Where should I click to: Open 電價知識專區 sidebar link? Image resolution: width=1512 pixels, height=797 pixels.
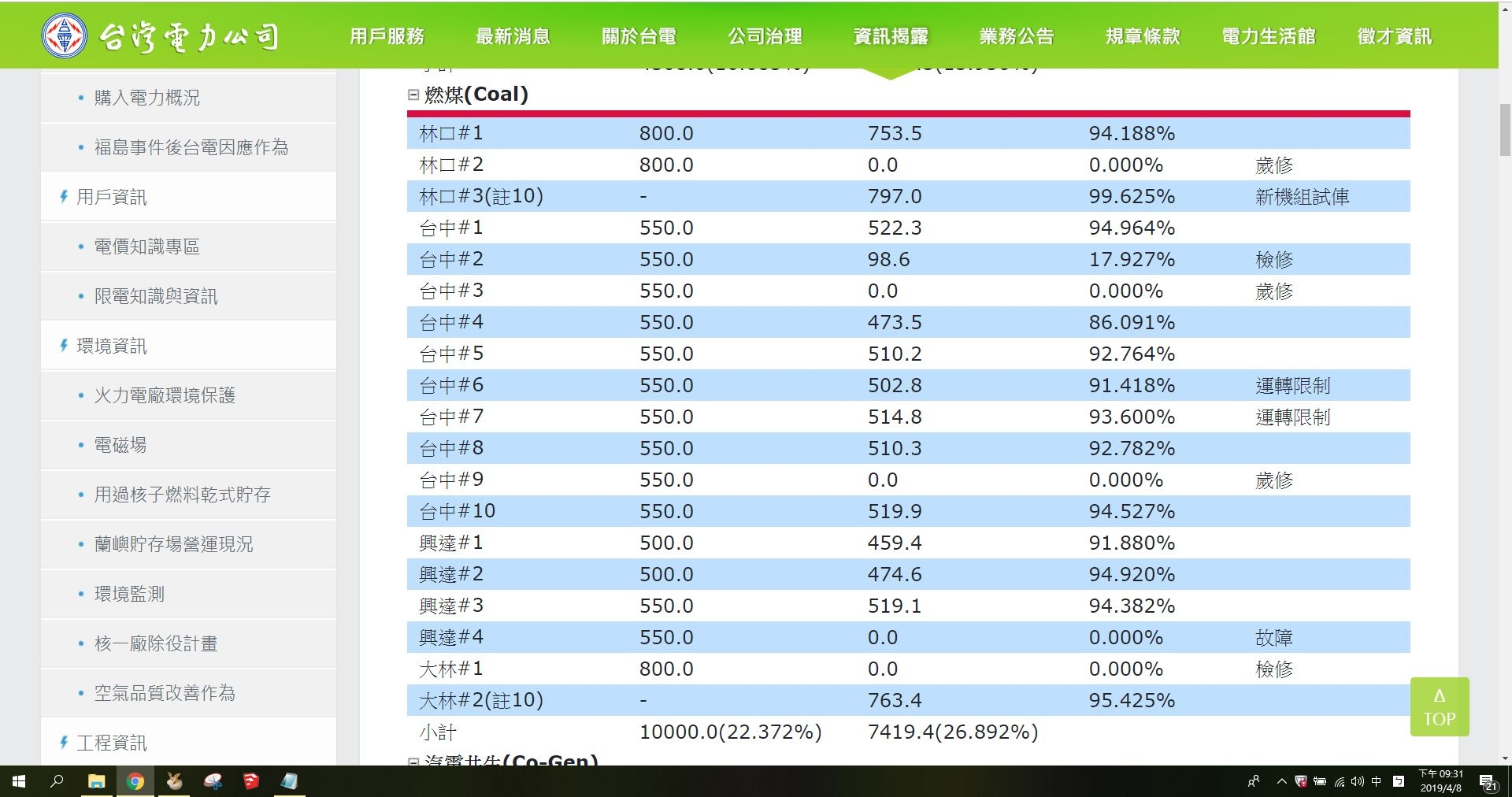146,247
